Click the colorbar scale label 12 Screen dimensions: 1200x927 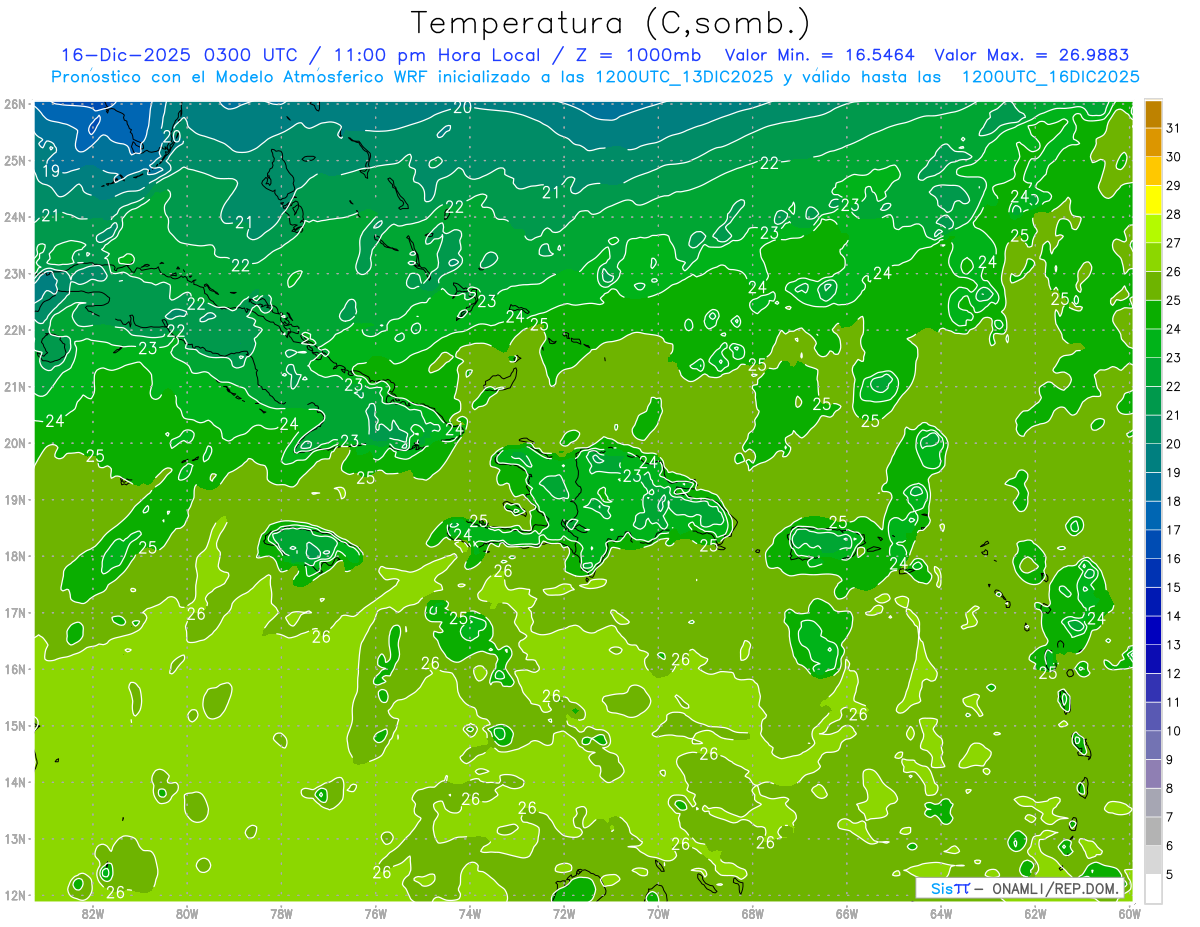[1173, 674]
